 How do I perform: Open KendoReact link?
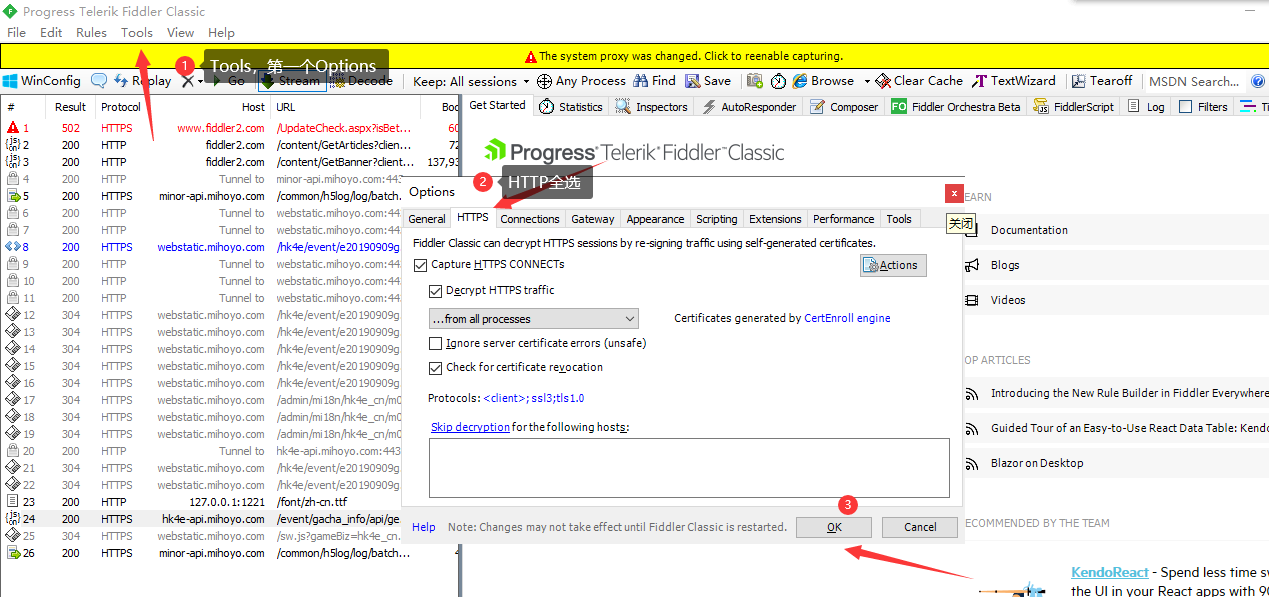coord(1110,573)
